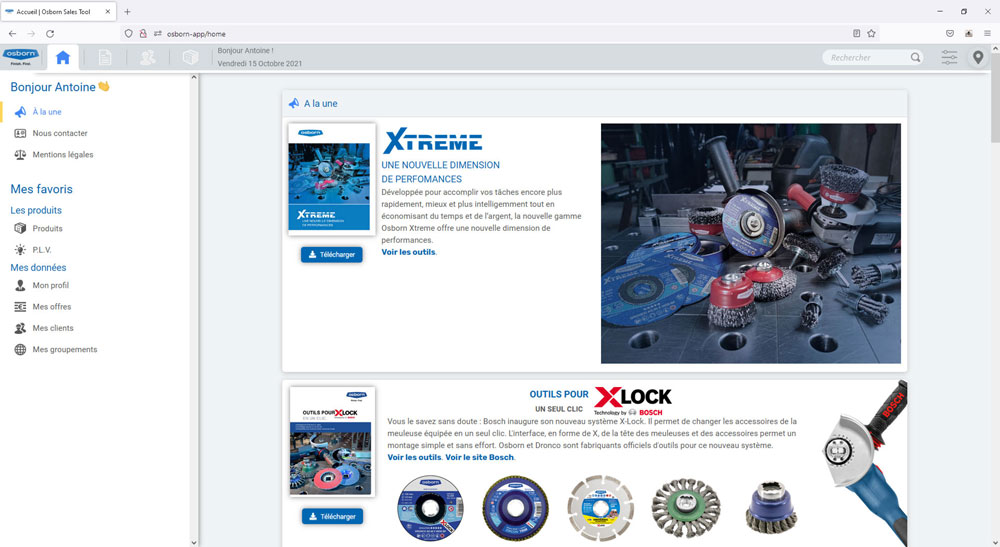1000x547 pixels.
Task: Click the Mes données heading
Action: [38, 268]
